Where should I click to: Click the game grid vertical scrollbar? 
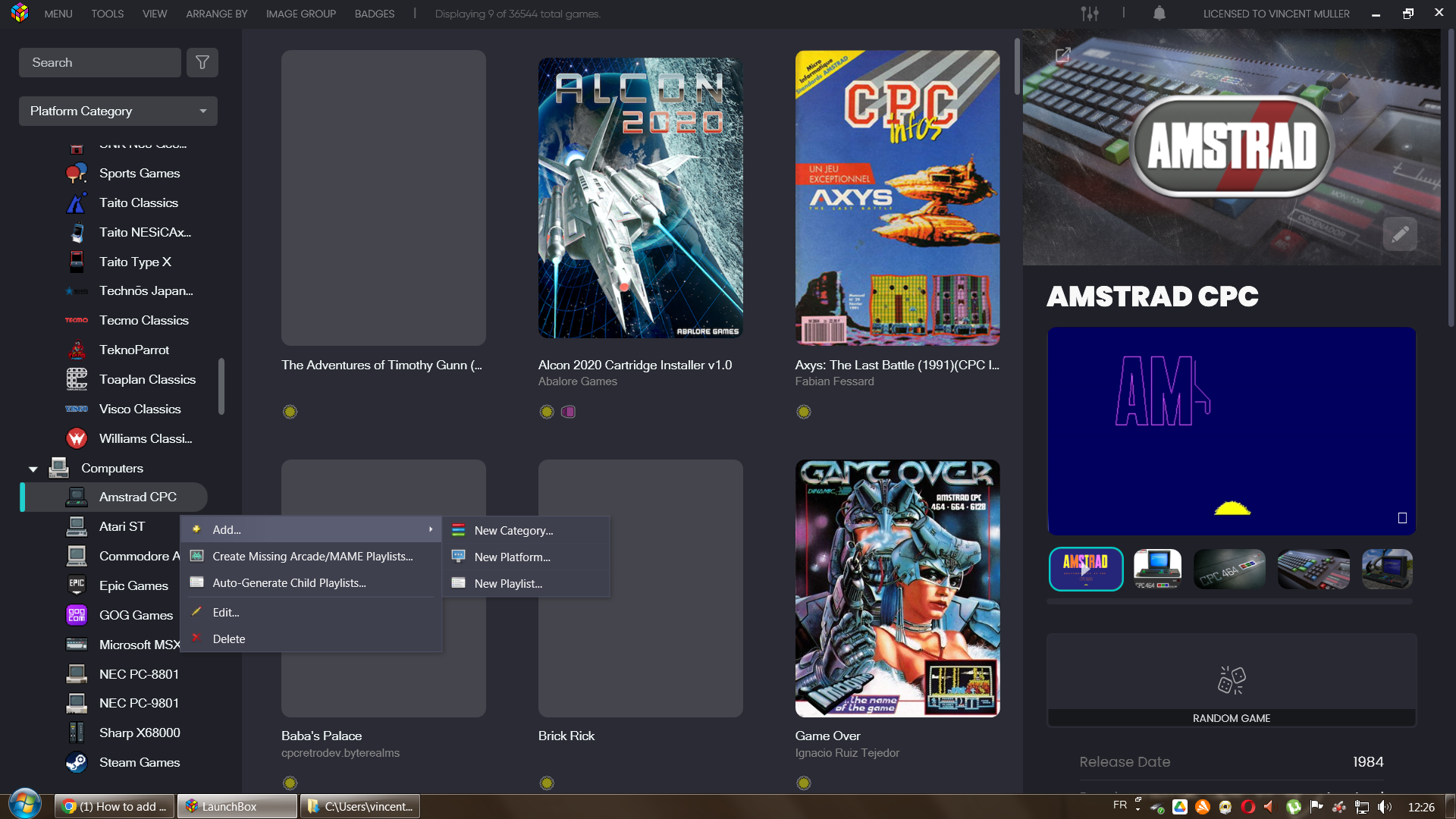click(x=1017, y=67)
